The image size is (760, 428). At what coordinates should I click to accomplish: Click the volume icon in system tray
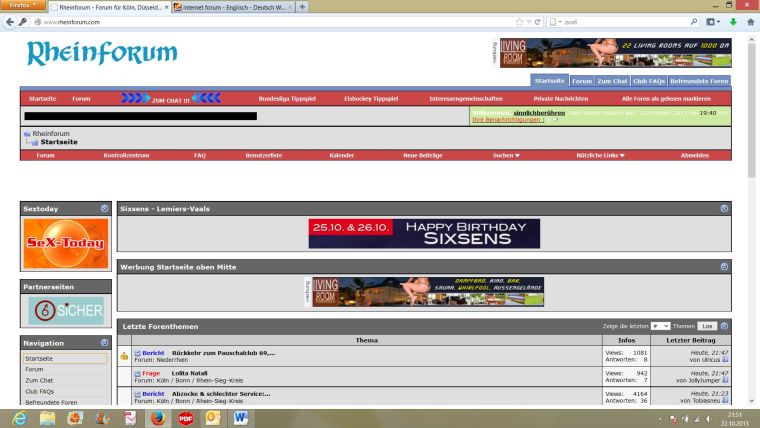pyautogui.click(x=708, y=419)
